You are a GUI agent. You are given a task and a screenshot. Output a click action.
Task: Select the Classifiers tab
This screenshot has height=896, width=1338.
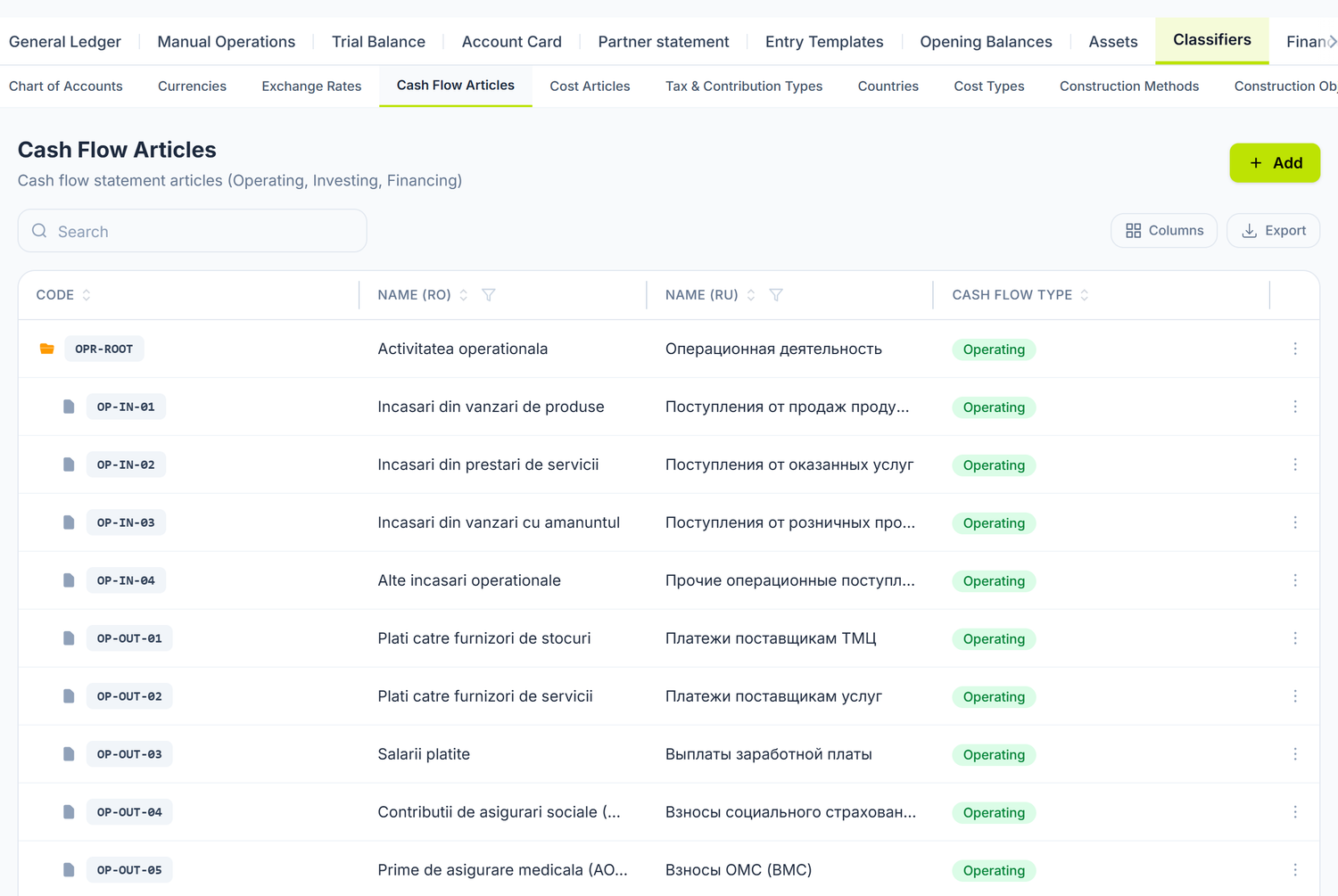(1212, 40)
